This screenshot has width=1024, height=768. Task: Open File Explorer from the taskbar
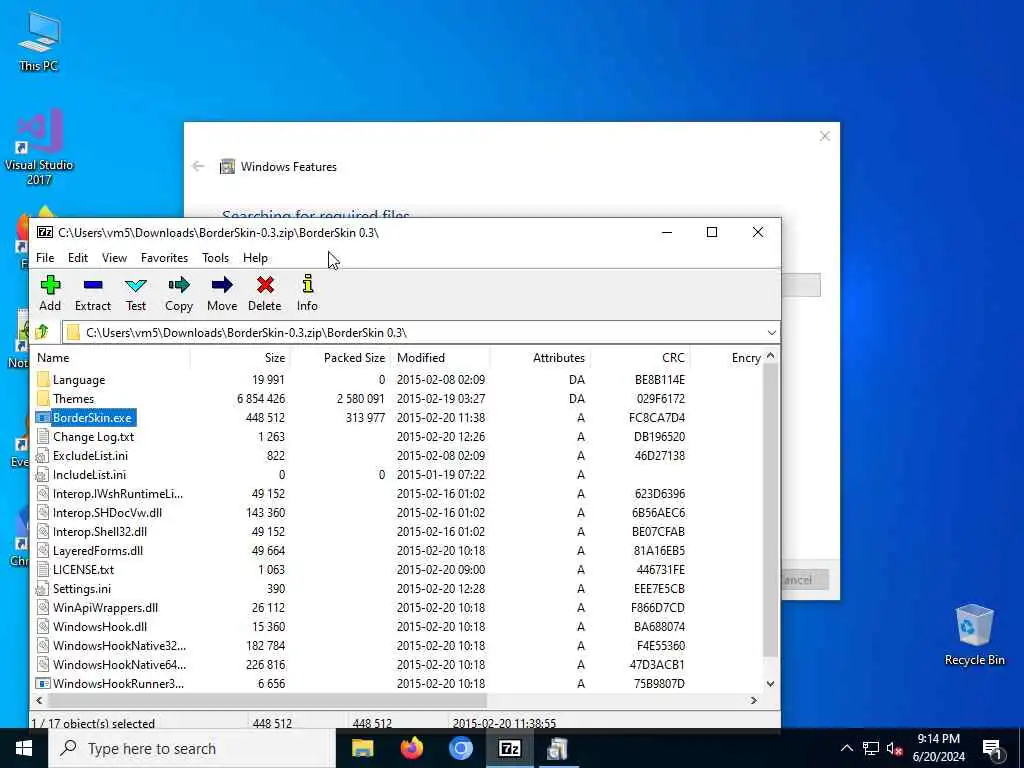coord(362,748)
